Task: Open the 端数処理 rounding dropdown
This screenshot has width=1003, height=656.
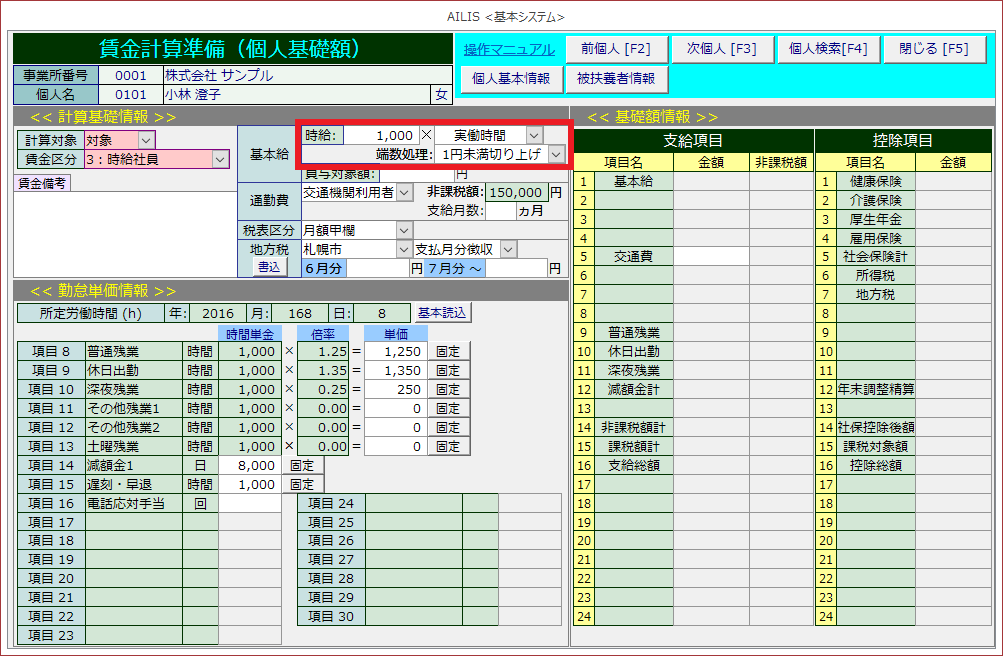Action: [x=555, y=155]
